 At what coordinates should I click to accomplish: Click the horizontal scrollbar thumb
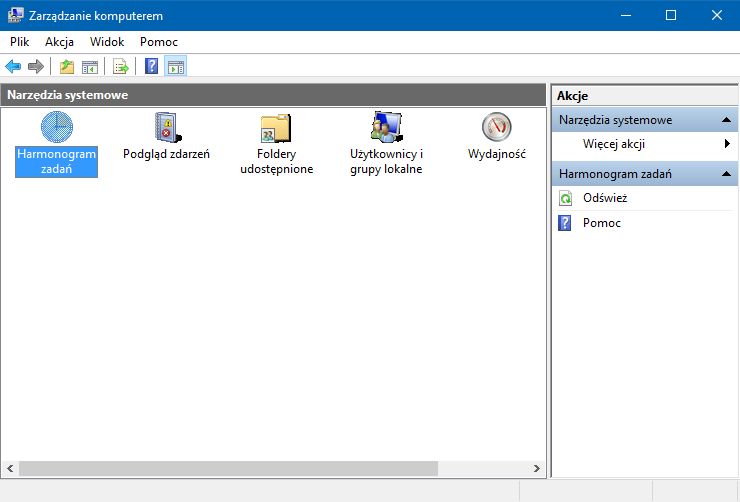[x=228, y=469]
